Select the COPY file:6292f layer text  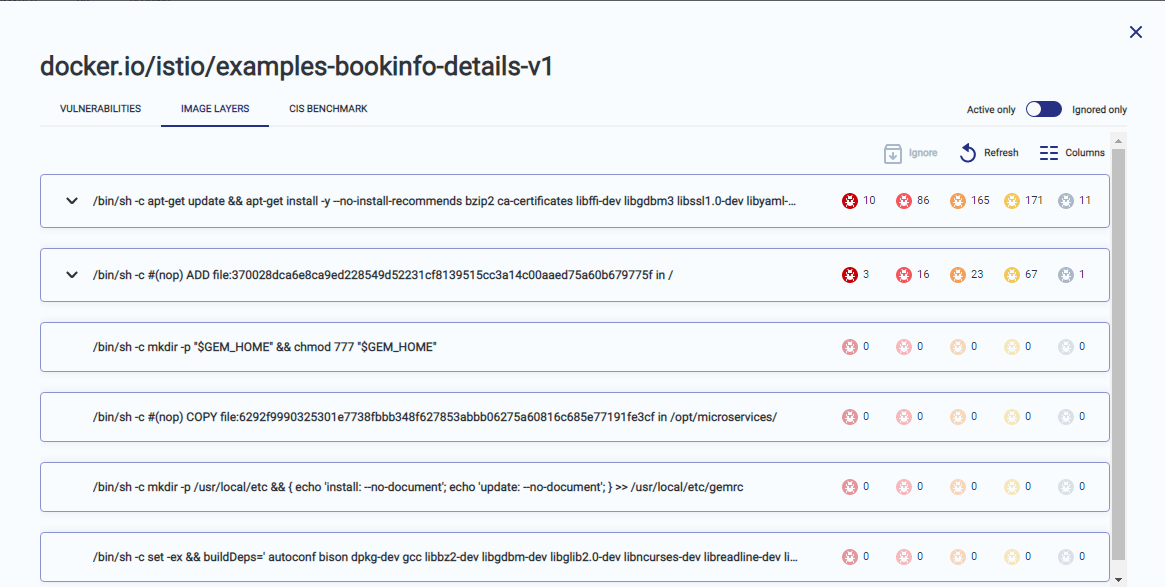click(x=435, y=417)
